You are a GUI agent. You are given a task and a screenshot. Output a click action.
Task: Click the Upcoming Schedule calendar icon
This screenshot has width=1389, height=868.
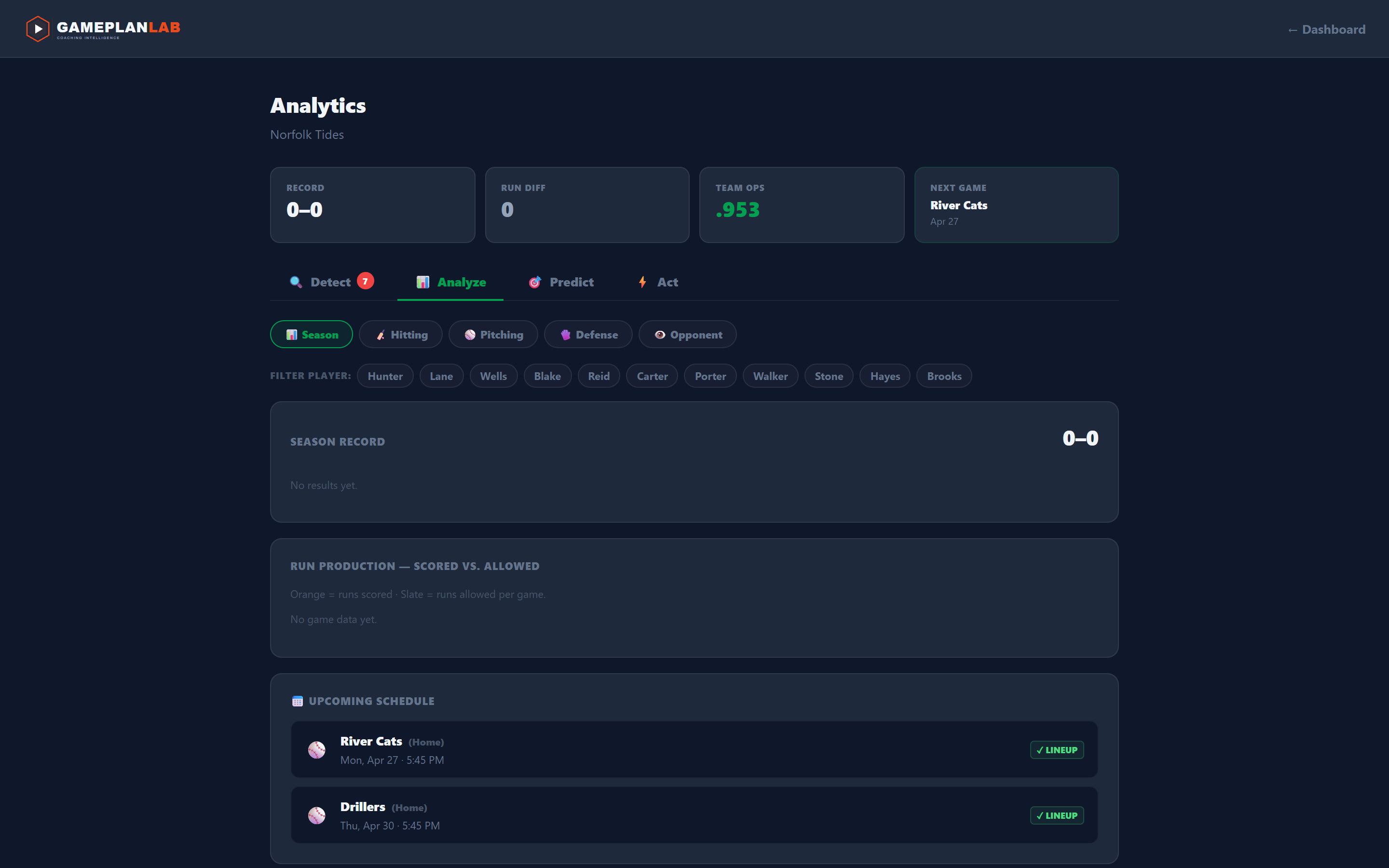tap(297, 701)
